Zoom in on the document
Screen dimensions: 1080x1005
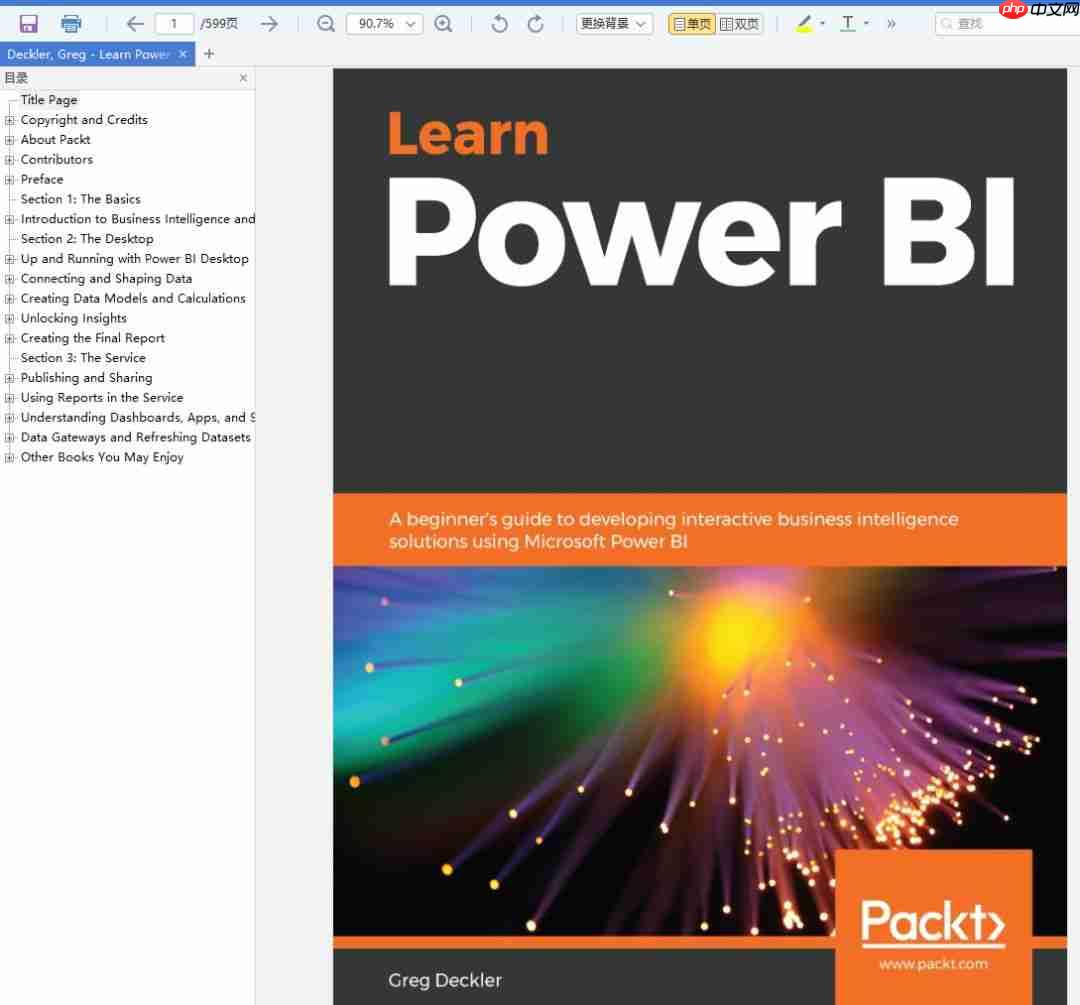444,22
